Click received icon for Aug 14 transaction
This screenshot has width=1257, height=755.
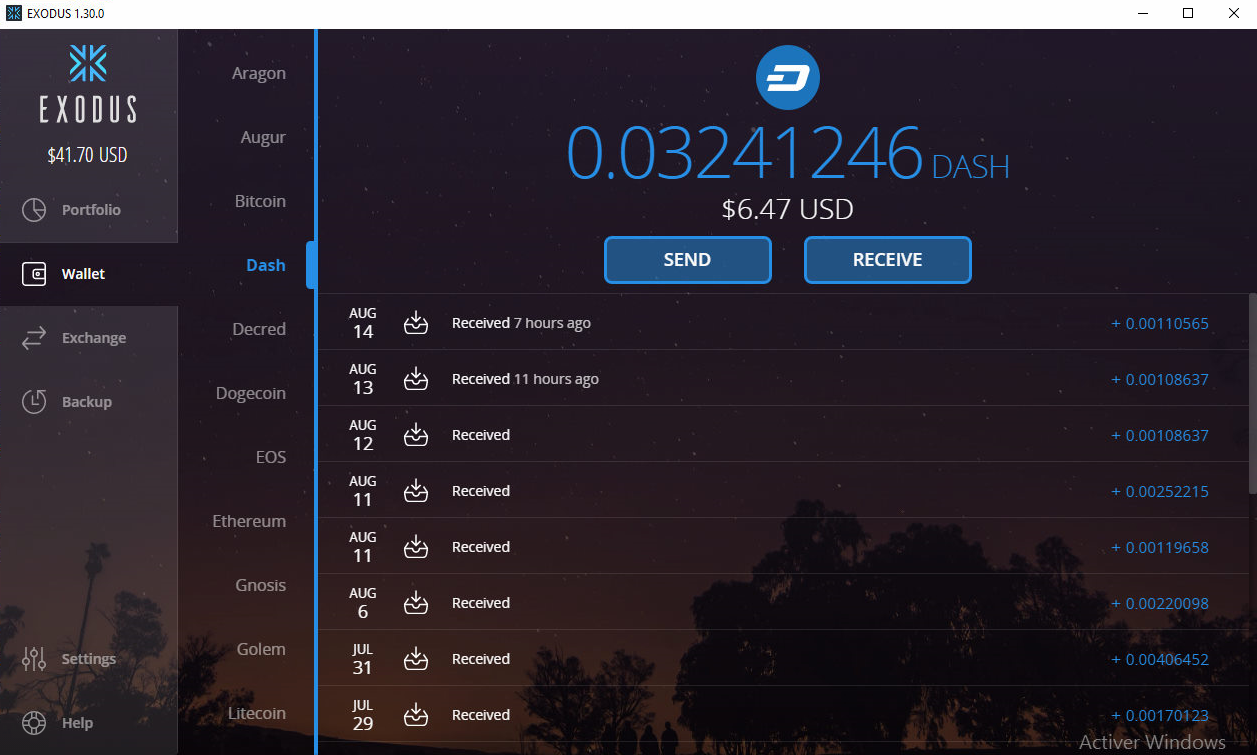click(x=416, y=323)
